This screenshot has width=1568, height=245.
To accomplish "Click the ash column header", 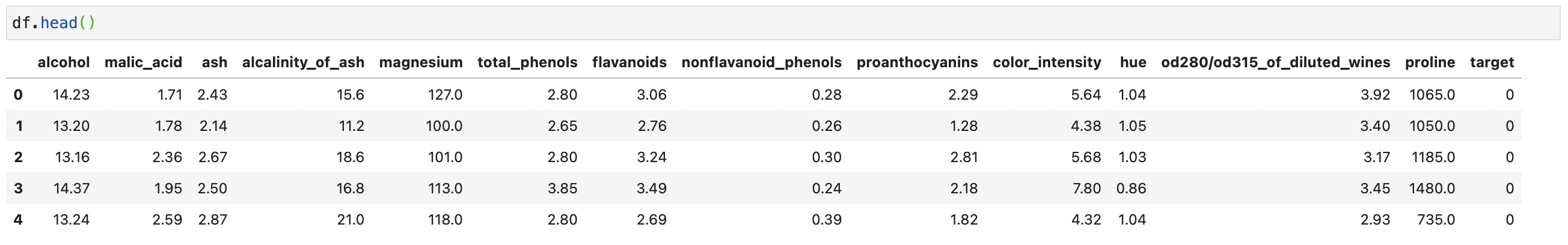I will point(214,62).
